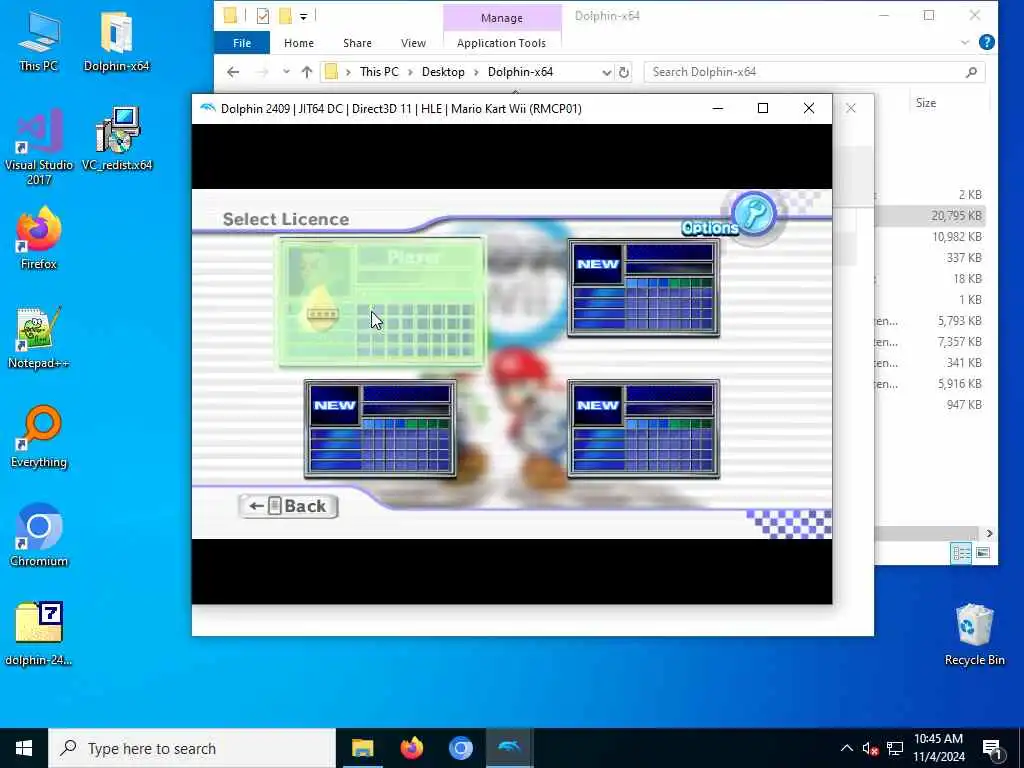Sort files by the Size column
This screenshot has width=1024, height=768.
coord(925,103)
